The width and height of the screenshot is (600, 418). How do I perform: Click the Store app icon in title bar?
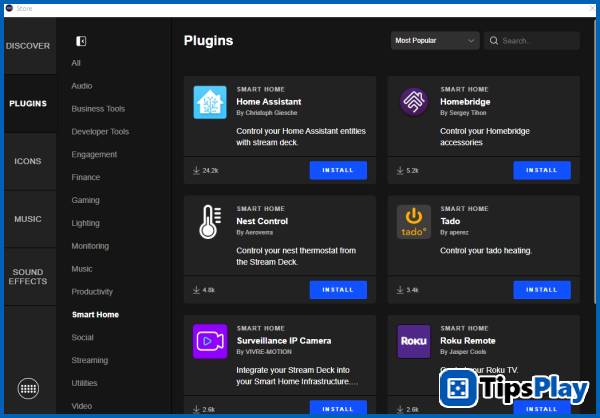point(9,8)
